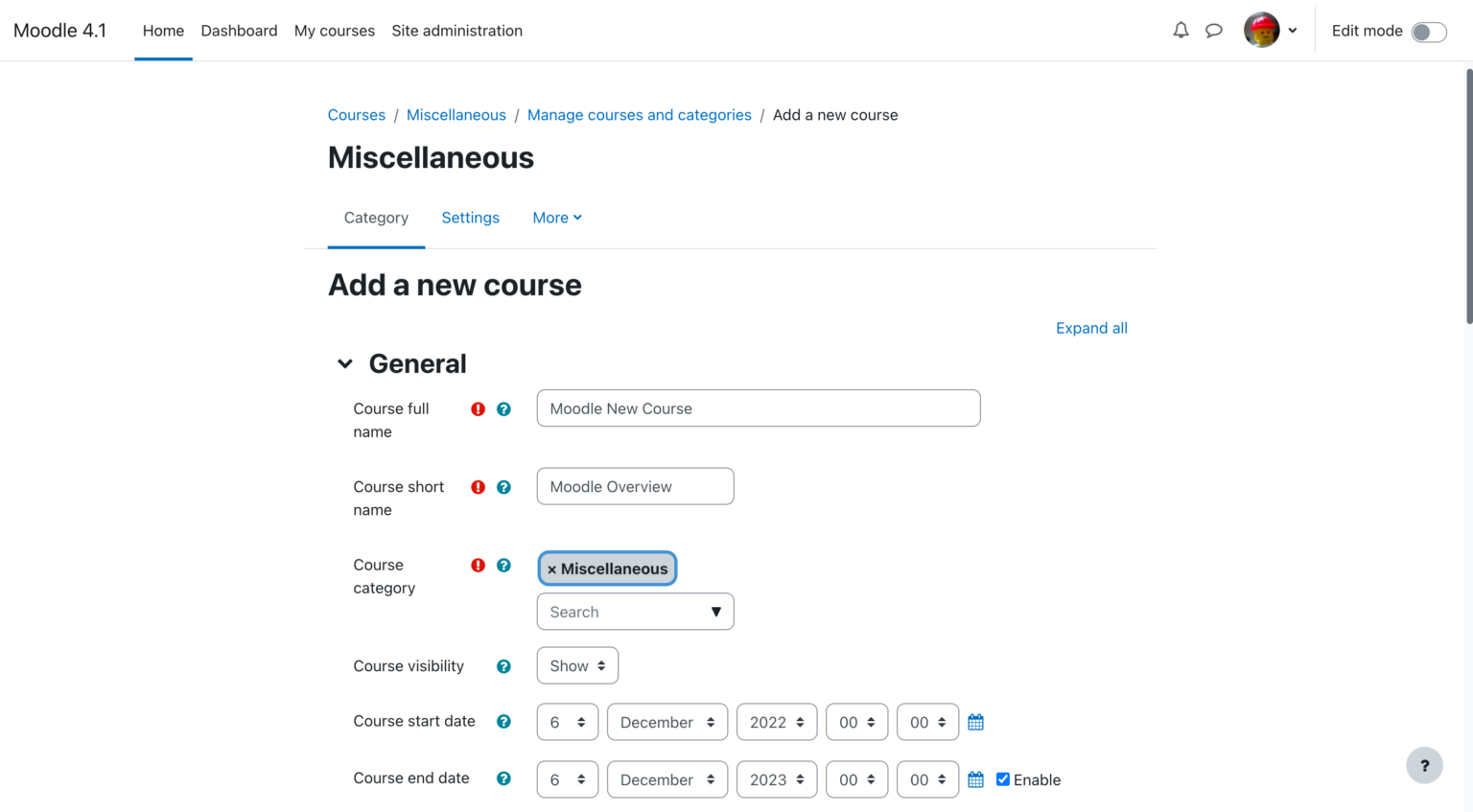Uncheck Enable for the course end date
This screenshot has width=1473, height=812.
coord(1003,779)
